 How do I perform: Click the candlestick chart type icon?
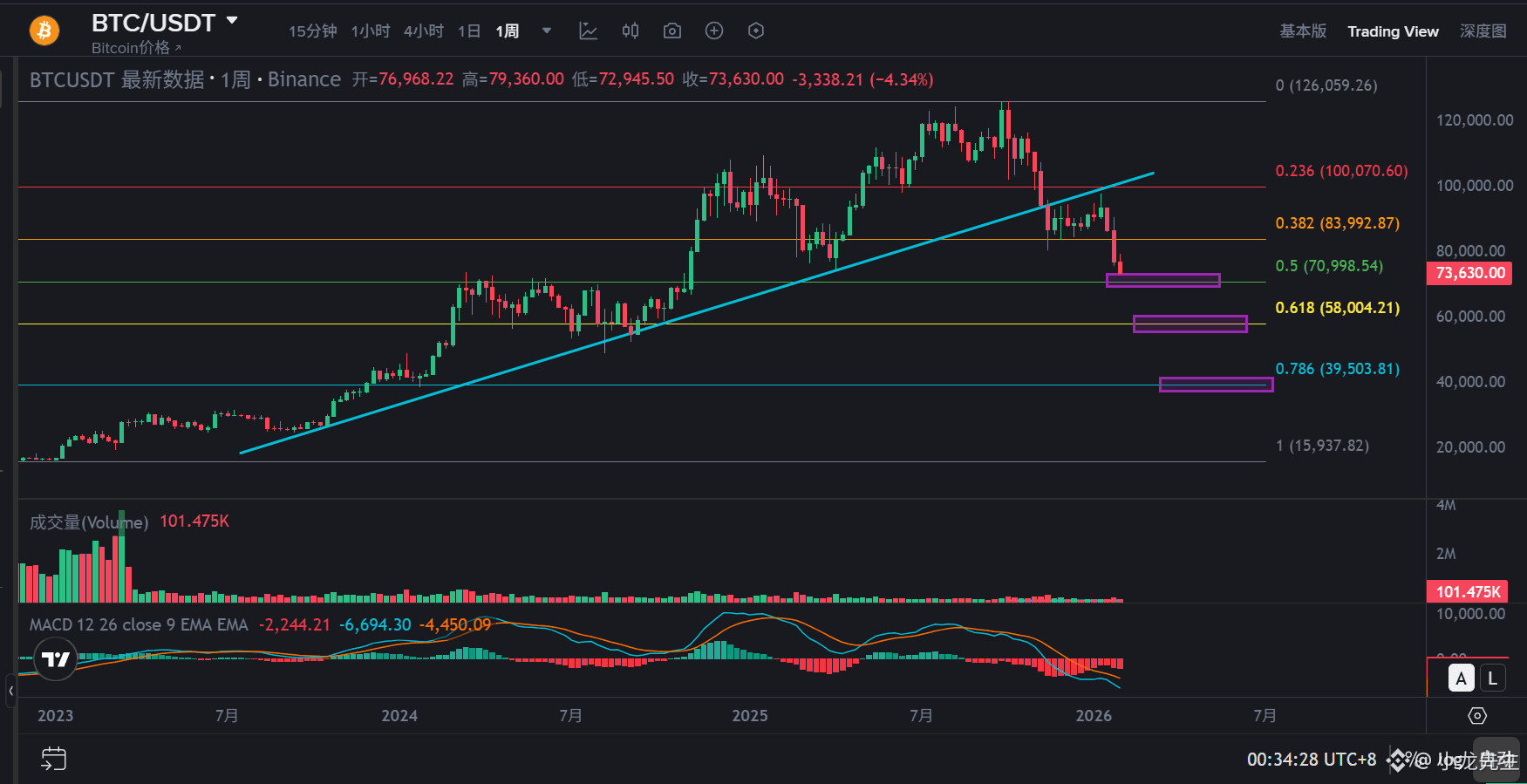point(631,31)
